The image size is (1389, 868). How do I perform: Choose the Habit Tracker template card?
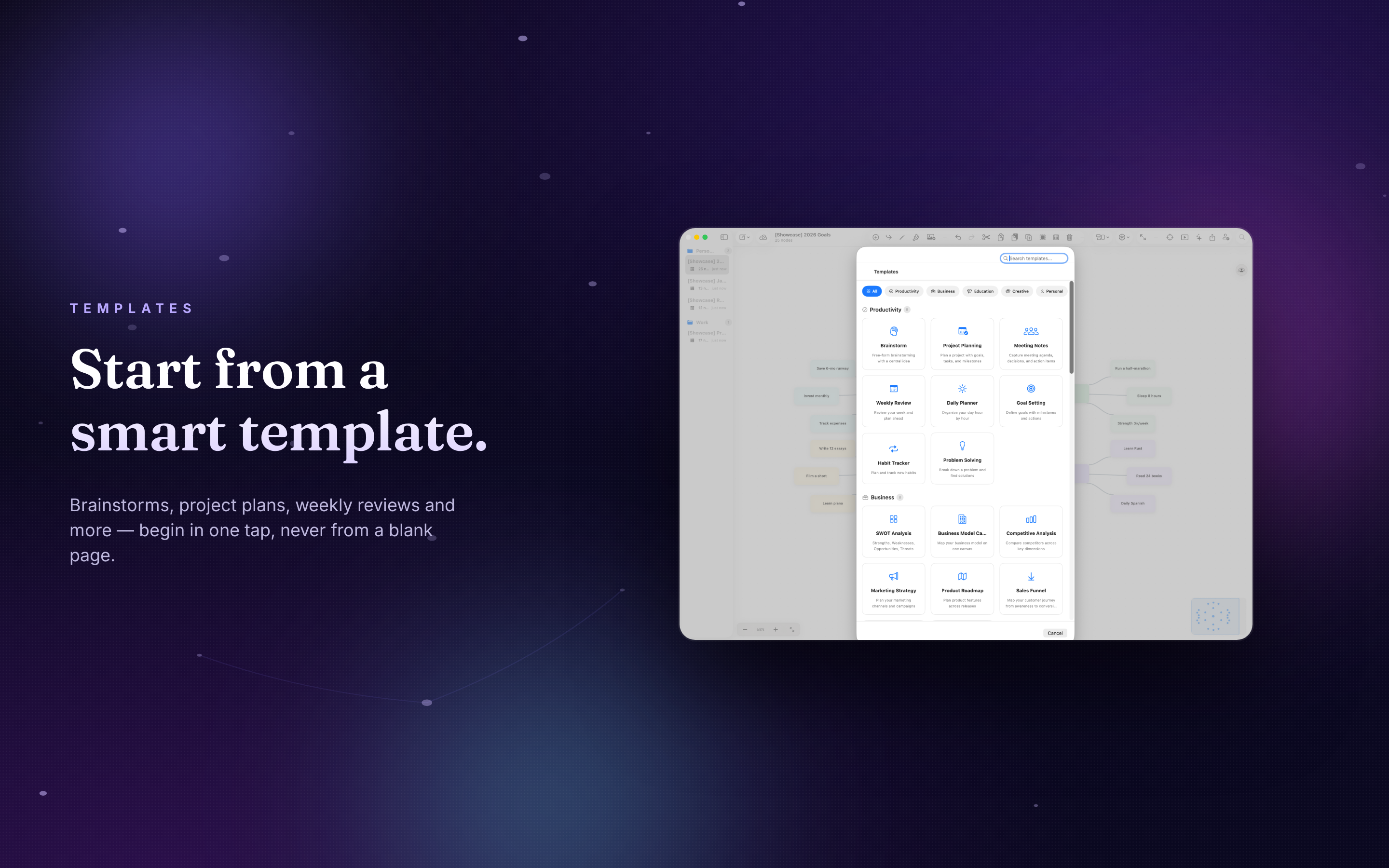(x=893, y=459)
